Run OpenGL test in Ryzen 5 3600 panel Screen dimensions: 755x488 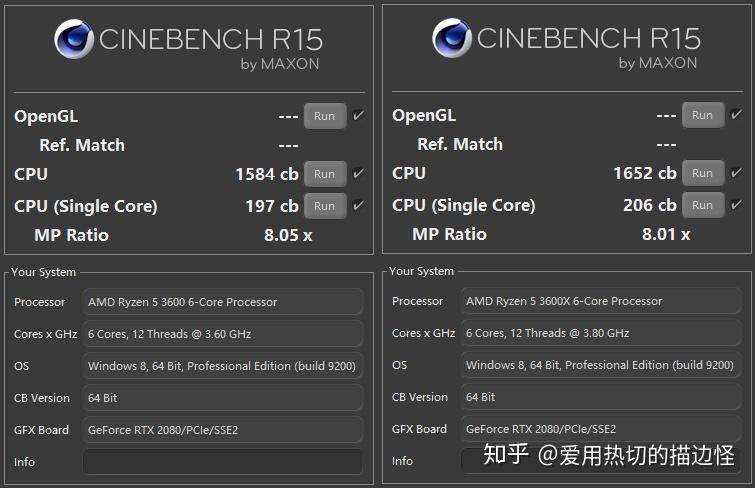pyautogui.click(x=325, y=116)
